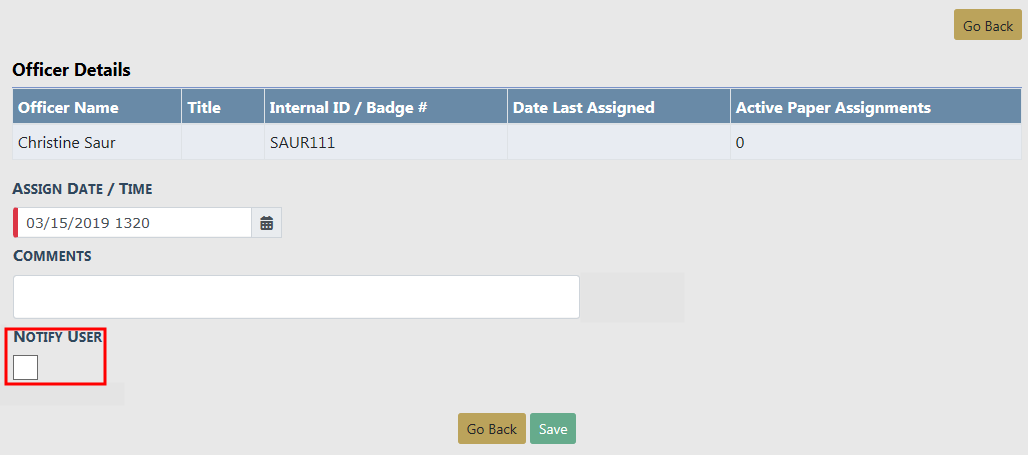Select the Christine Saur name cell
The image size is (1028, 455).
(67, 143)
